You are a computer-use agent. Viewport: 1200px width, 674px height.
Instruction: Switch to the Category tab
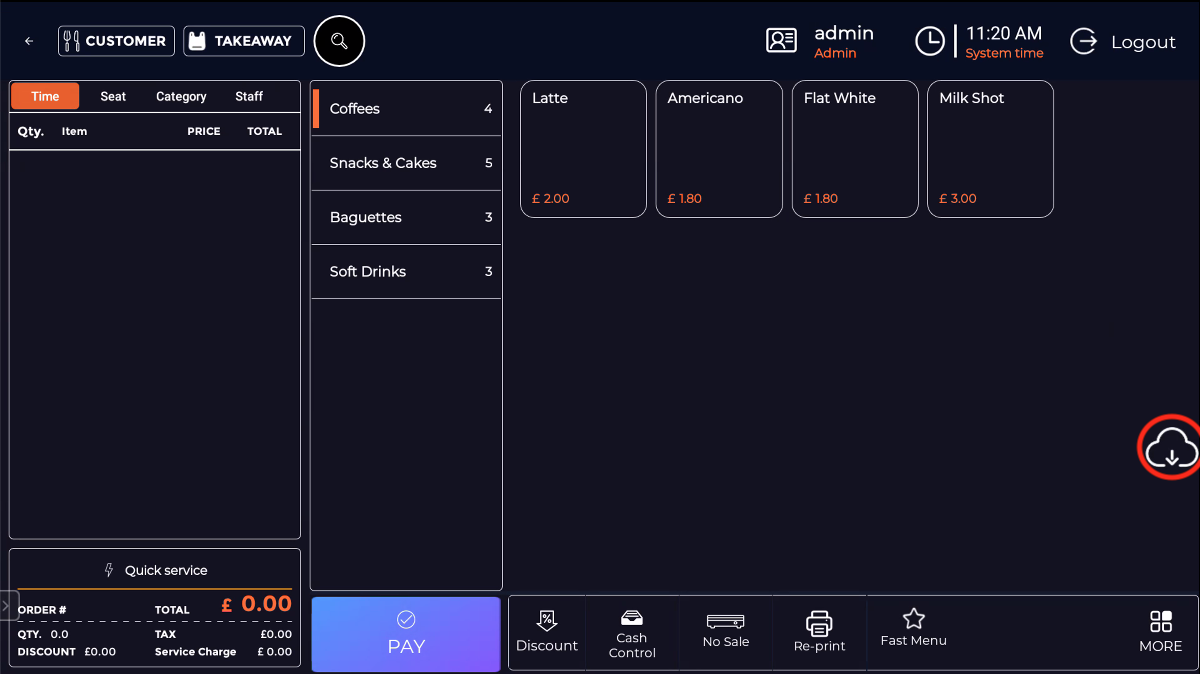click(x=181, y=96)
